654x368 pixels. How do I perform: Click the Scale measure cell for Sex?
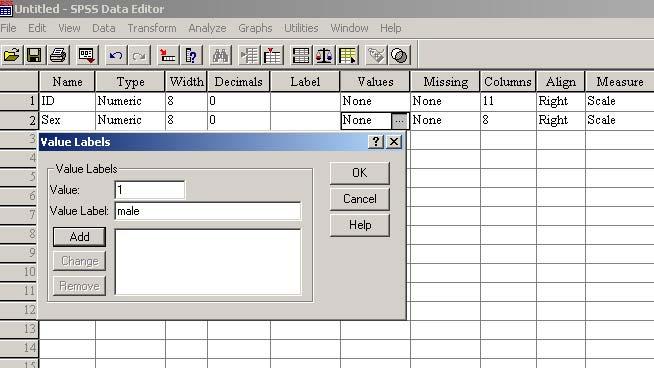click(x=620, y=121)
